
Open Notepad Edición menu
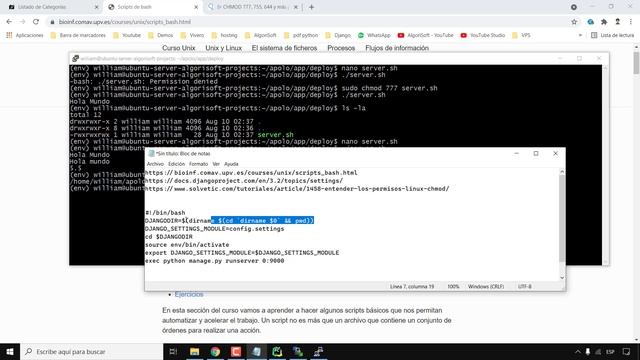click(176, 164)
